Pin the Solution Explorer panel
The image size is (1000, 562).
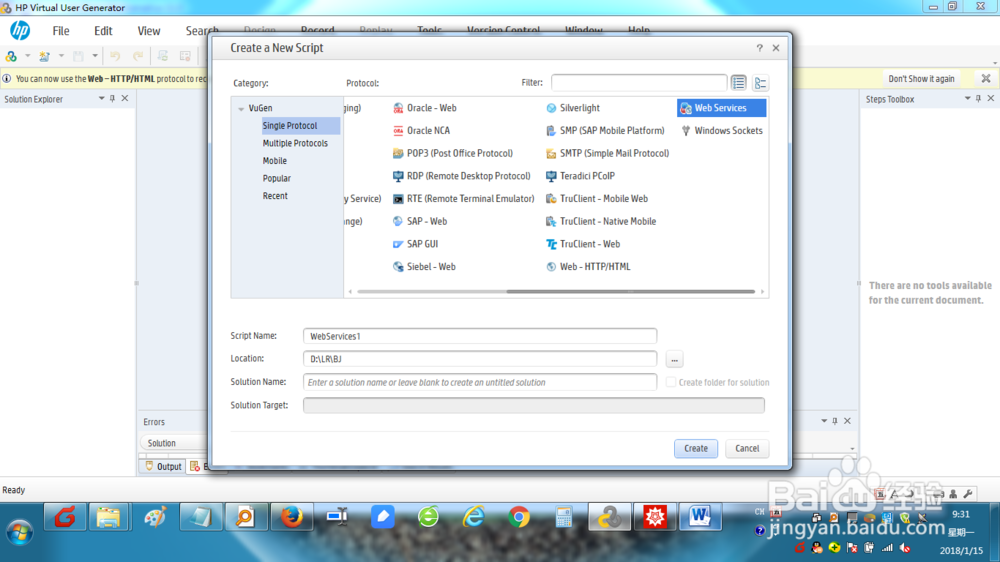[112, 99]
